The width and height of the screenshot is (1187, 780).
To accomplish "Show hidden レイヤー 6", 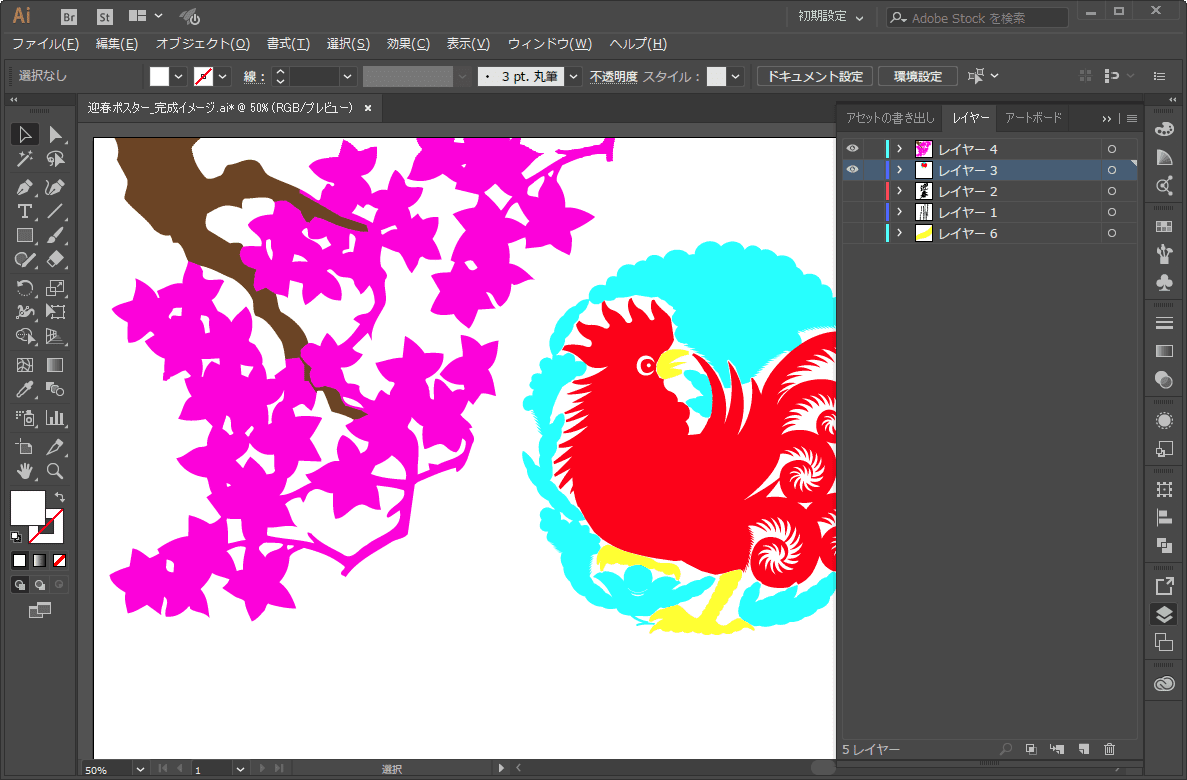I will [x=852, y=233].
